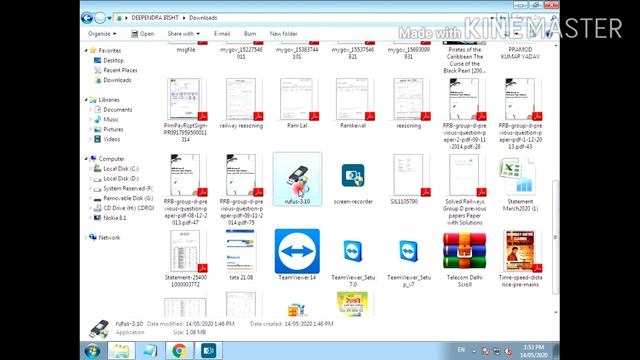640x360 pixels.
Task: Open Google Chrome from the taskbar
Action: [179, 351]
